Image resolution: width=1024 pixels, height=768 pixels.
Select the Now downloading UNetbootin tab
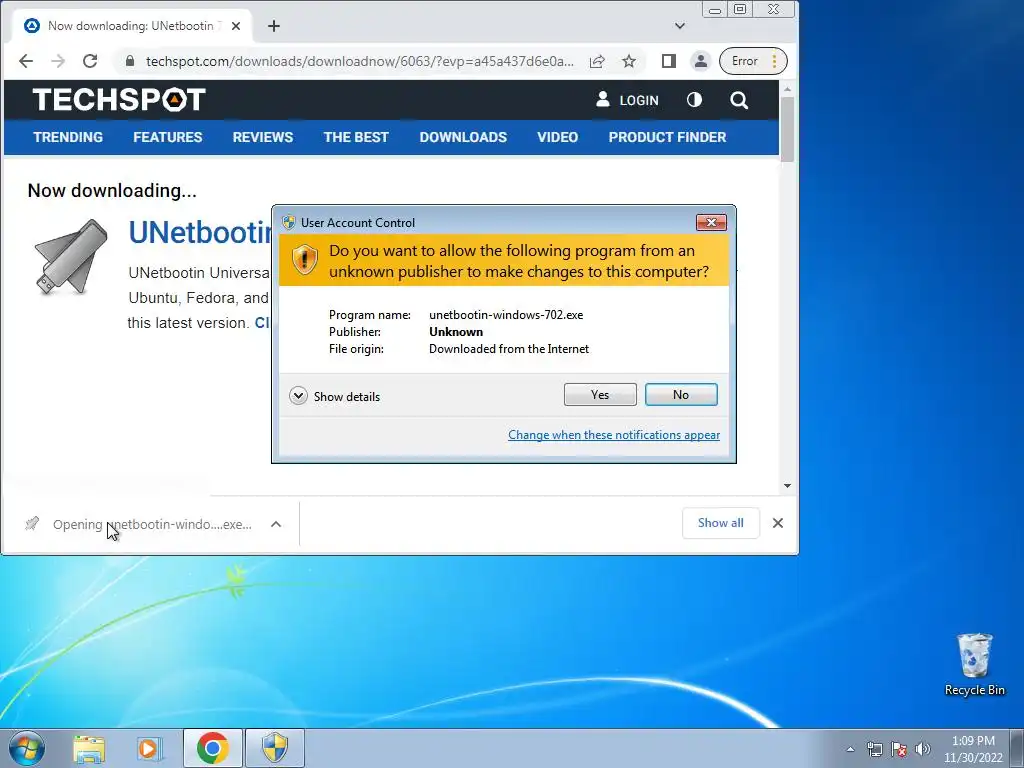click(131, 26)
